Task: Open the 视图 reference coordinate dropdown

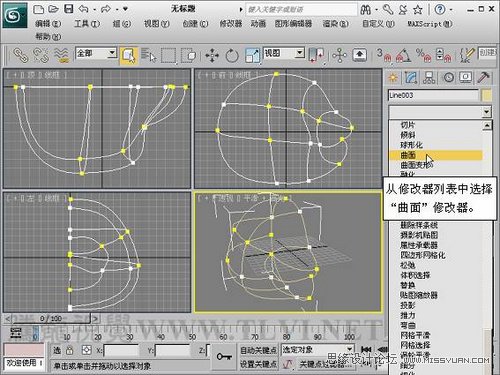Action: point(300,53)
